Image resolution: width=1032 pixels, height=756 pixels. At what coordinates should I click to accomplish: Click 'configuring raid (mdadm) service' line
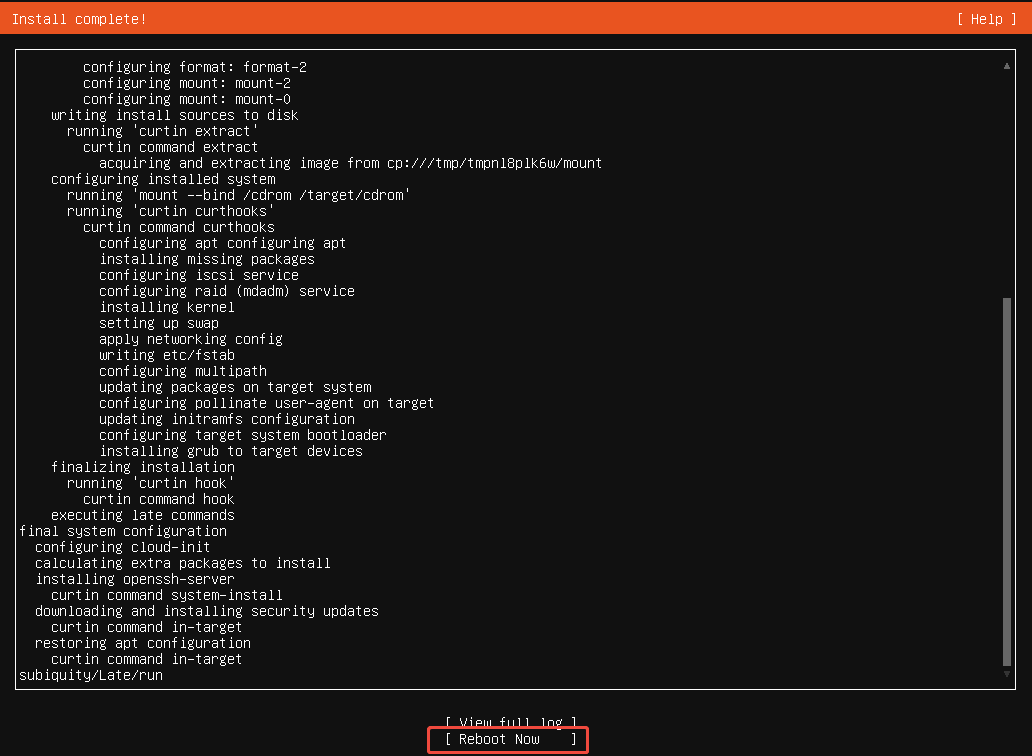pyautogui.click(x=226, y=291)
